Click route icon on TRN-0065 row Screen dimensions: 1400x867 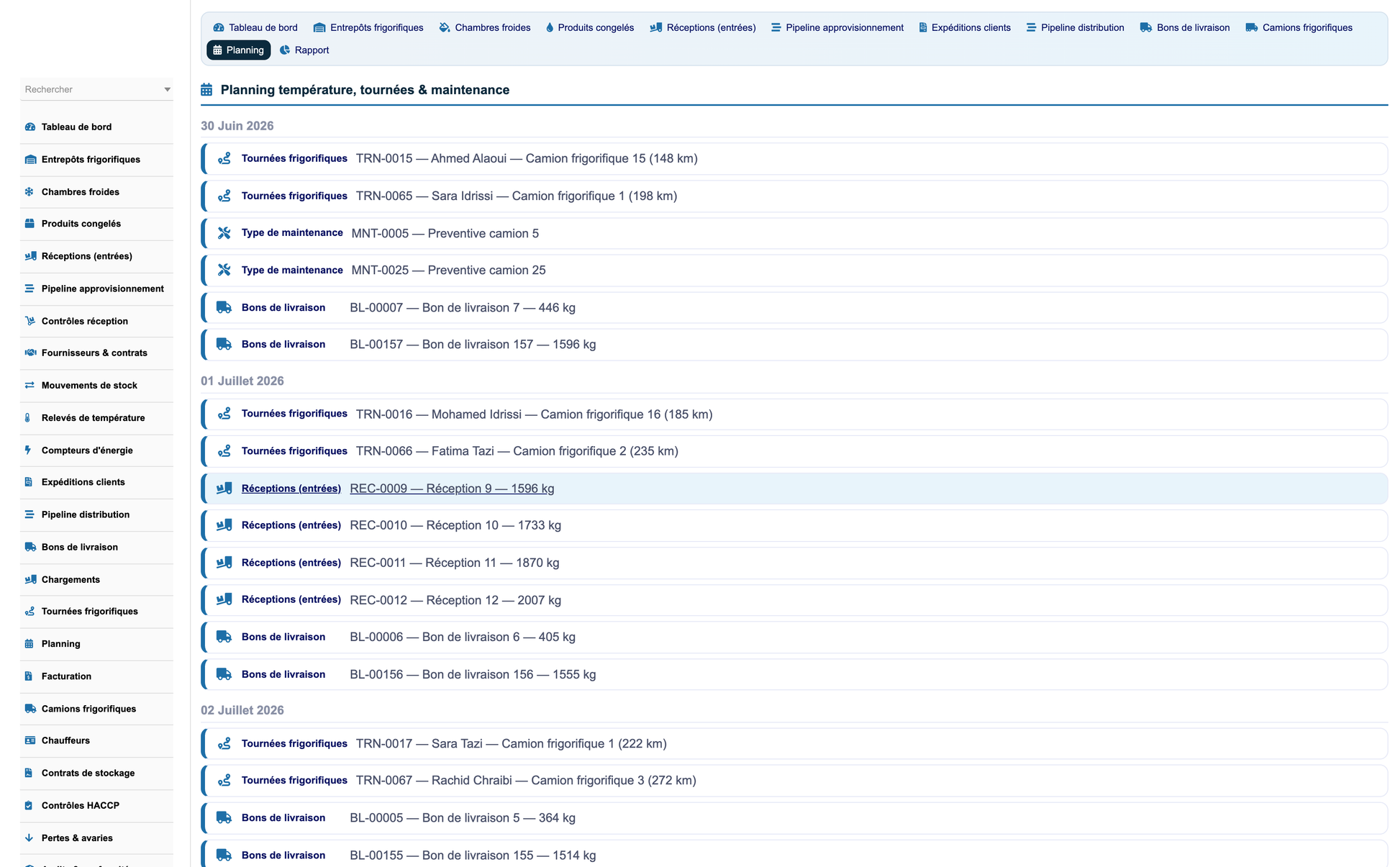(x=224, y=196)
